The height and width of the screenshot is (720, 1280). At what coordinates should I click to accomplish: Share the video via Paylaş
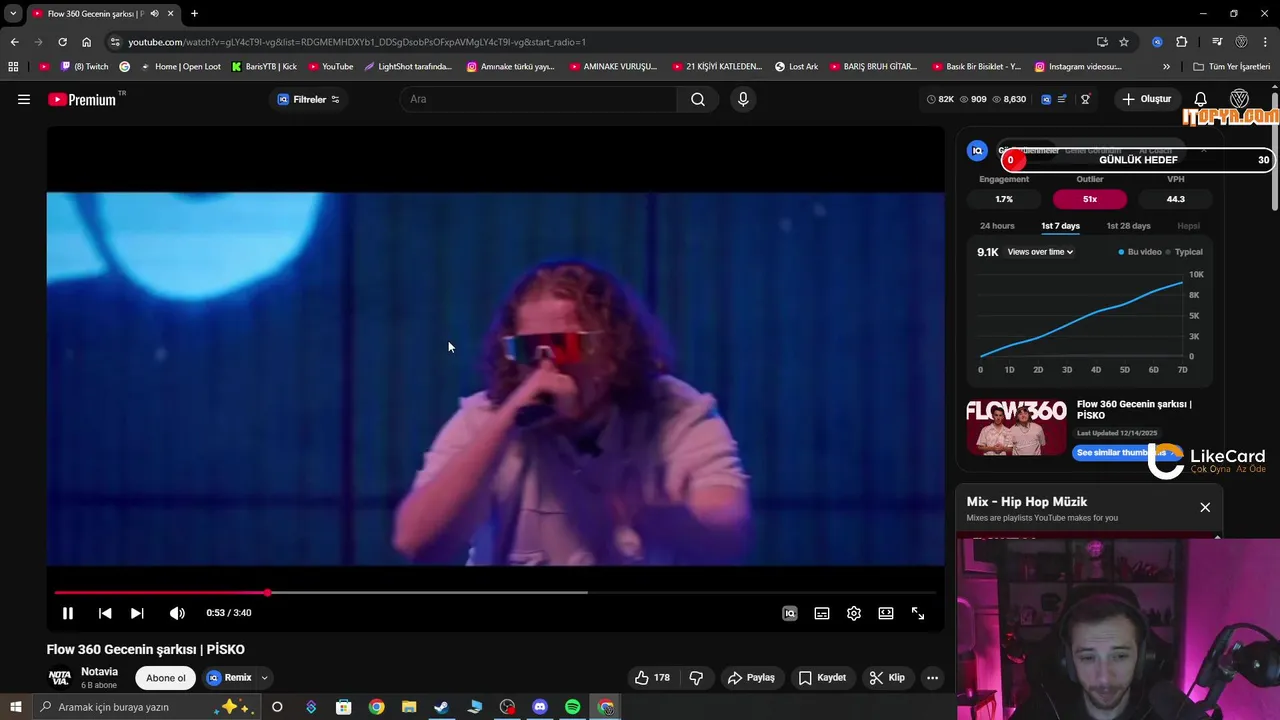(x=751, y=677)
